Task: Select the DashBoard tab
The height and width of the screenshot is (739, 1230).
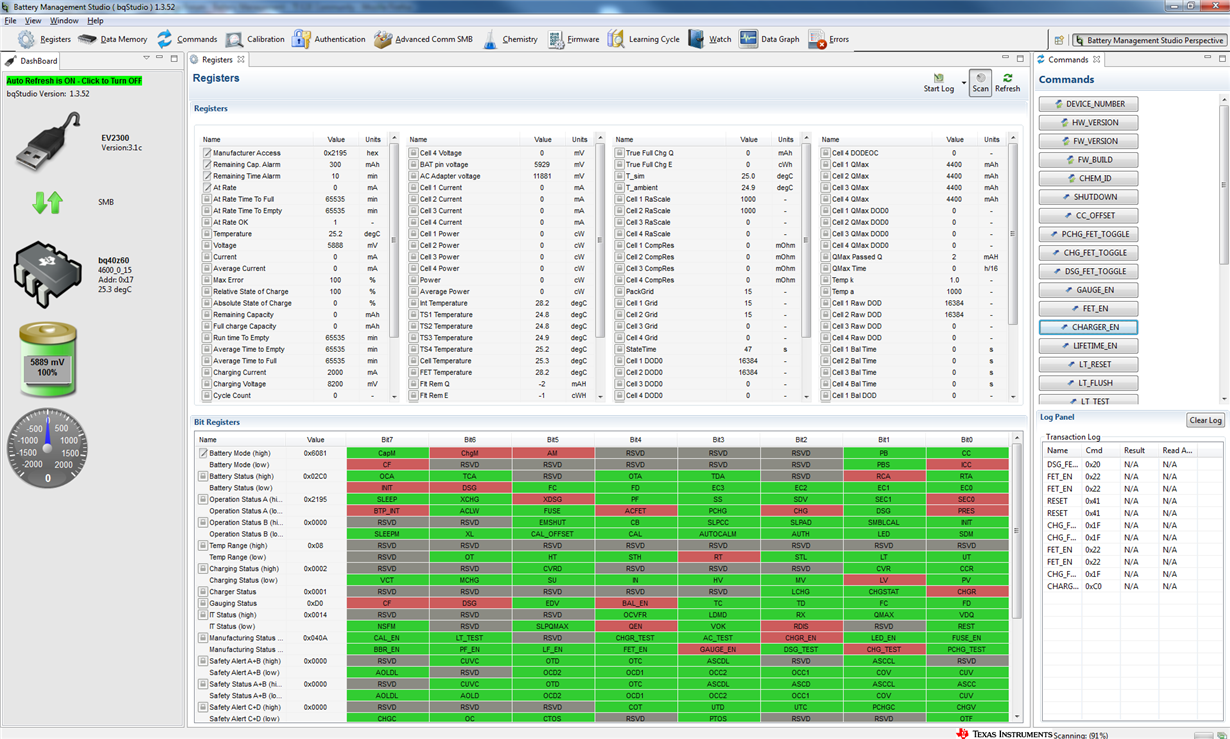Action: tap(32, 60)
